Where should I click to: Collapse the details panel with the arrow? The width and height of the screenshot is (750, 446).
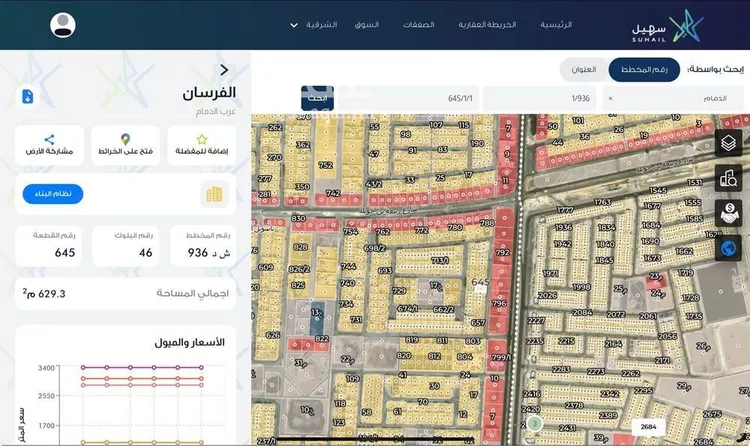[224, 70]
